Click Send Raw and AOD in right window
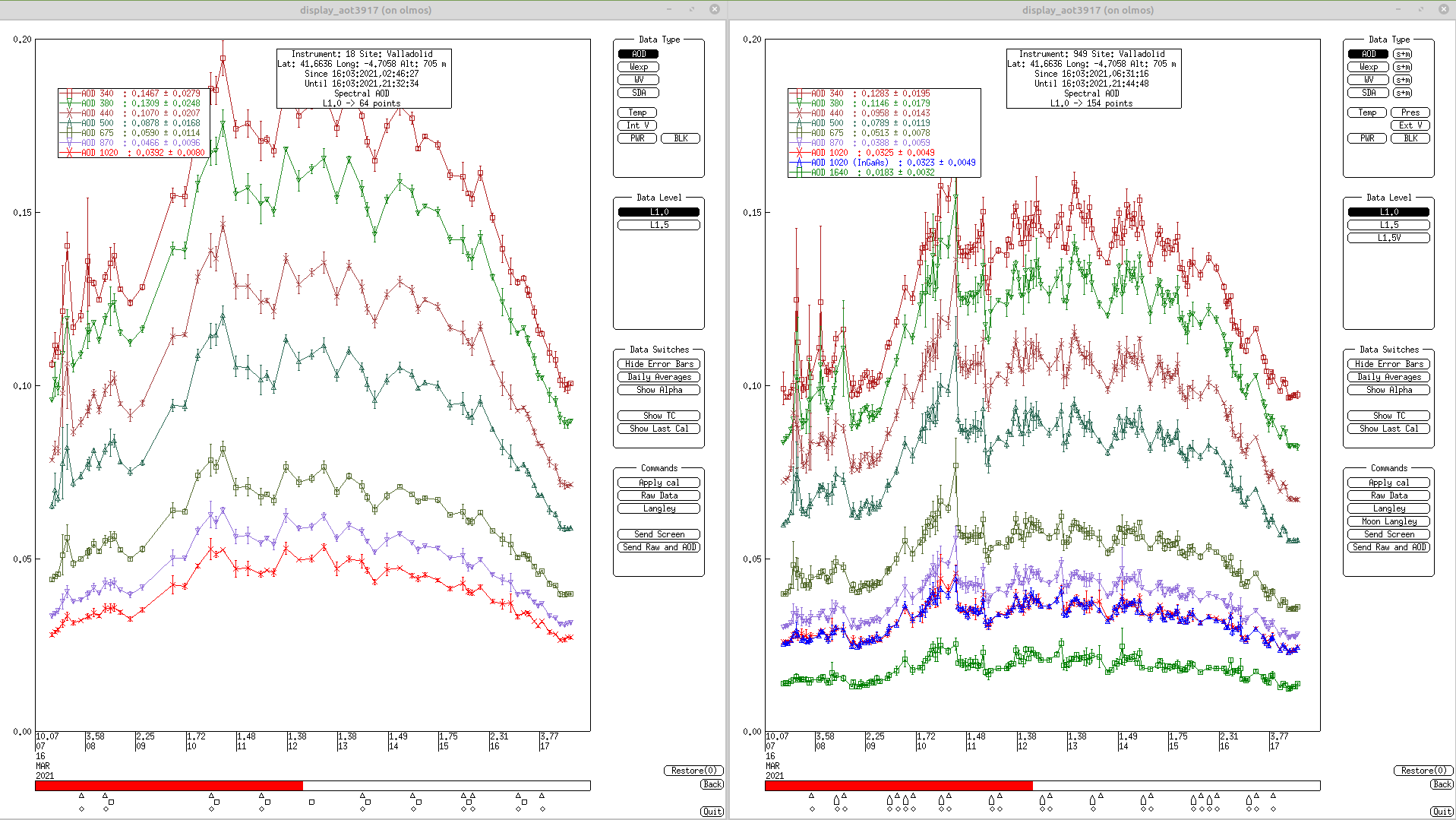This screenshot has width=1456, height=820. coord(1388,547)
